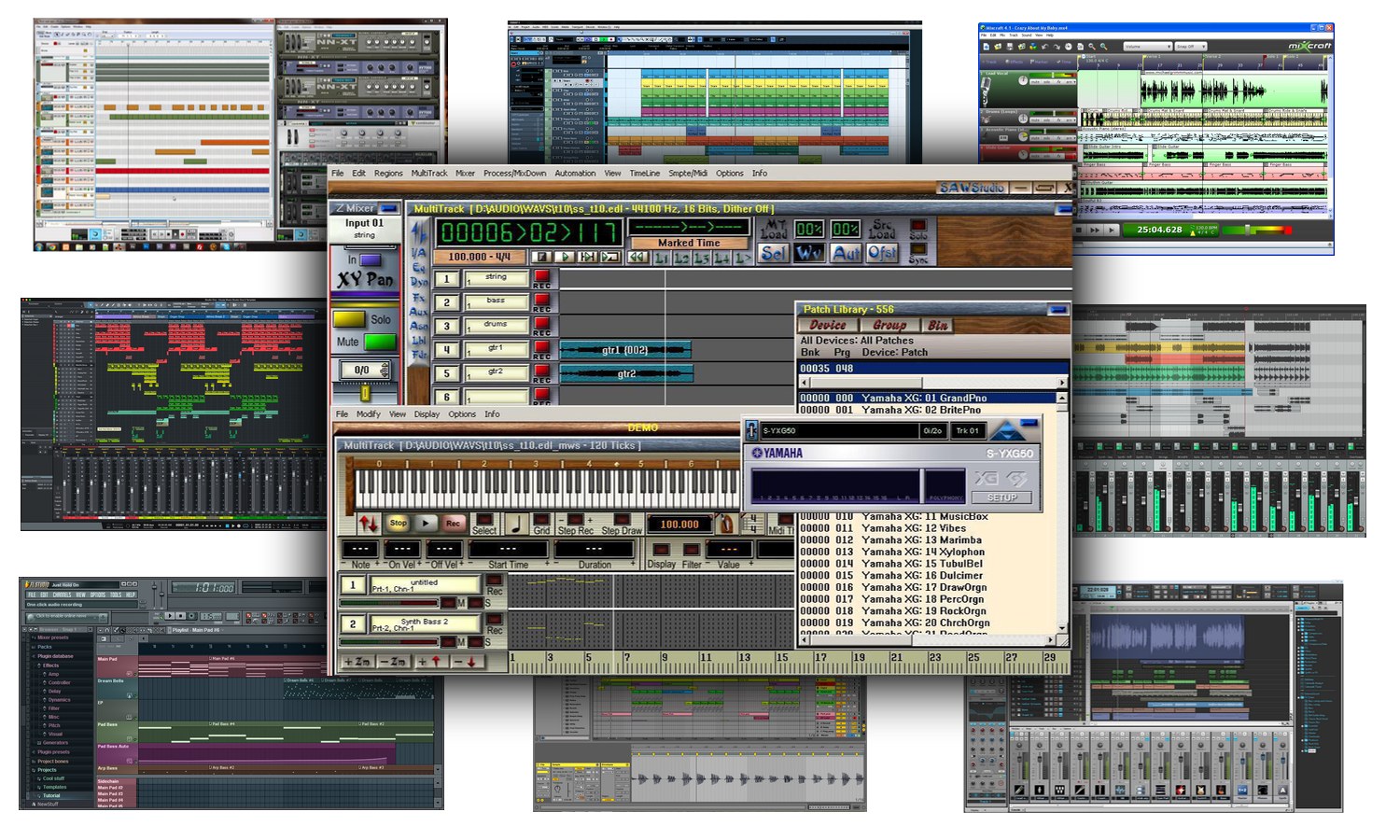Open Dyn view from mixer side strip
The width and height of the screenshot is (1400, 840).
click(419, 282)
